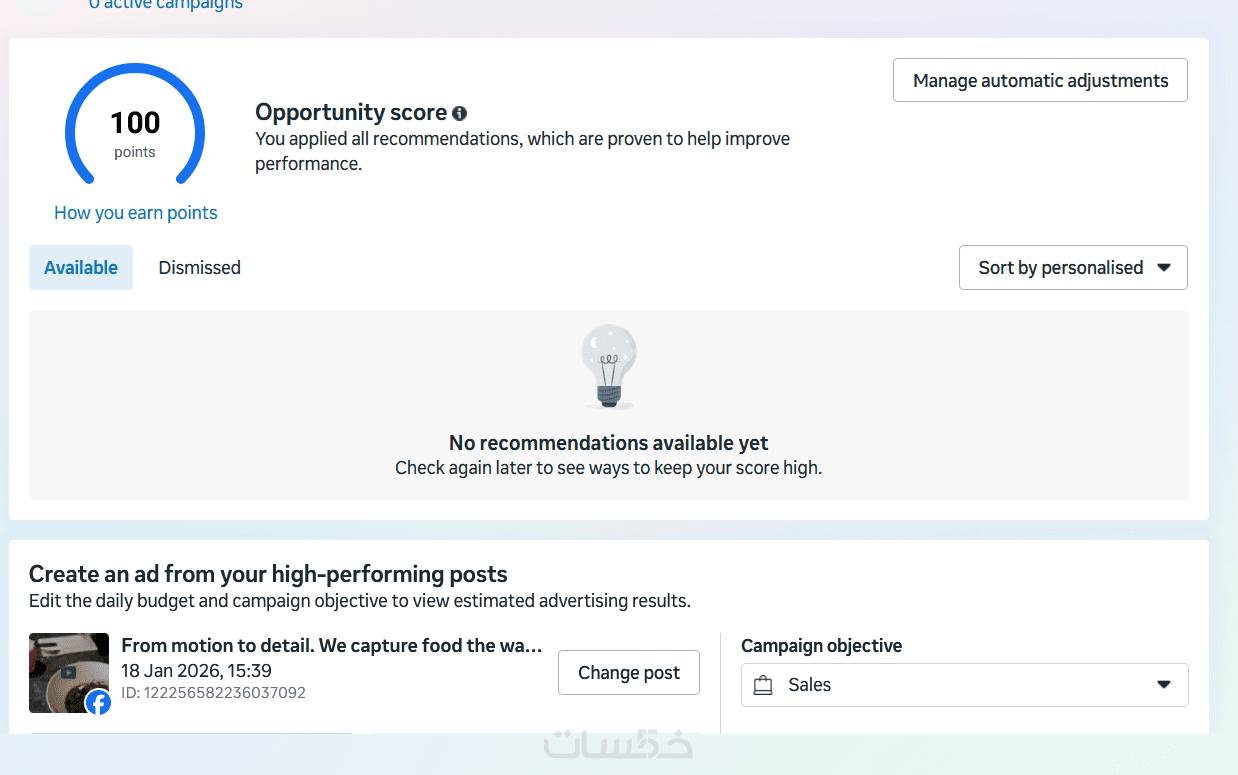Switch to the Dismissed tab
Image resolution: width=1238 pixels, height=775 pixels.
200,268
